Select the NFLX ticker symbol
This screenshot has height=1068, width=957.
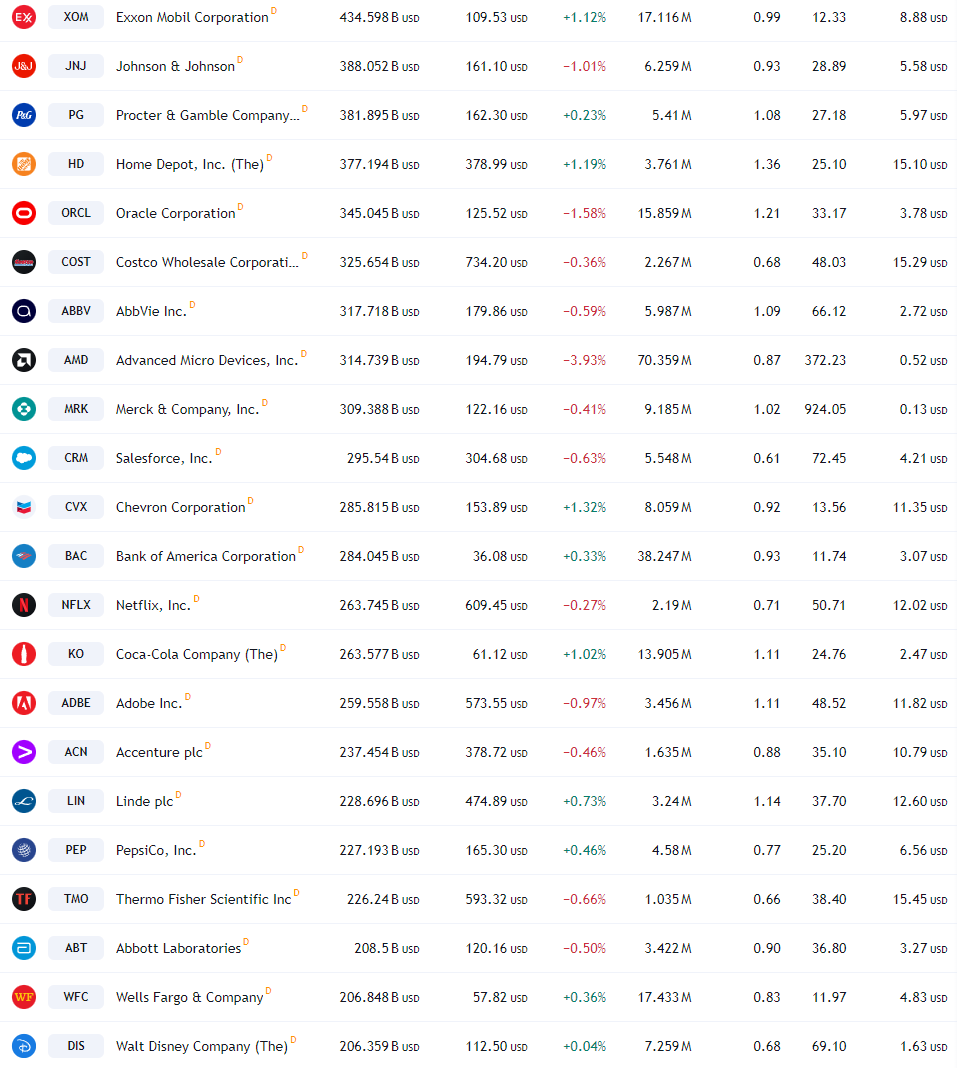tap(76, 605)
